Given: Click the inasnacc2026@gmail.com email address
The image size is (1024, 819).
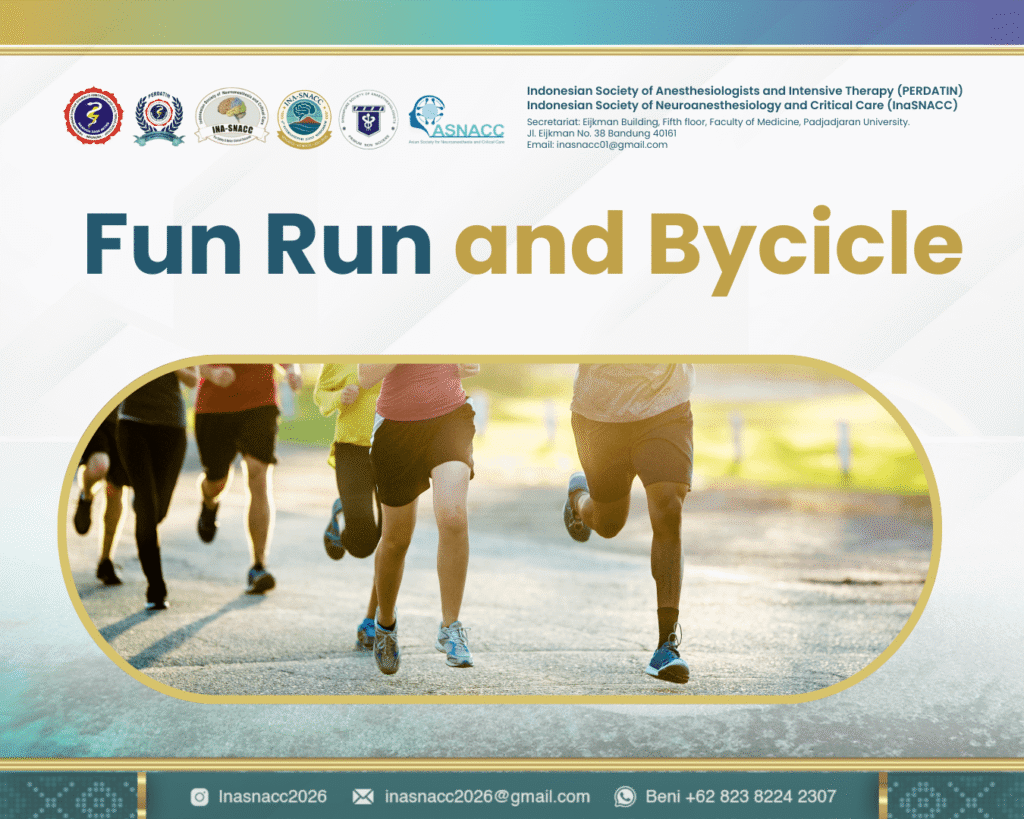Looking at the screenshot, I should coord(487,797).
